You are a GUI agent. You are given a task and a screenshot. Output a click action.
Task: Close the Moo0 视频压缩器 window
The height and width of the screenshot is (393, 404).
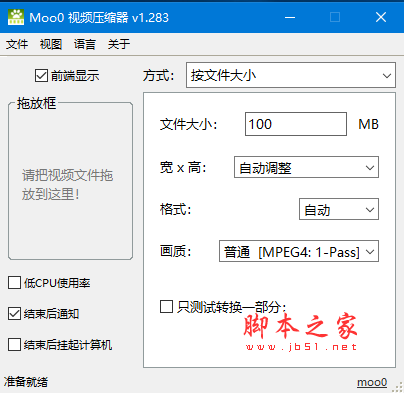pyautogui.click(x=381, y=17)
